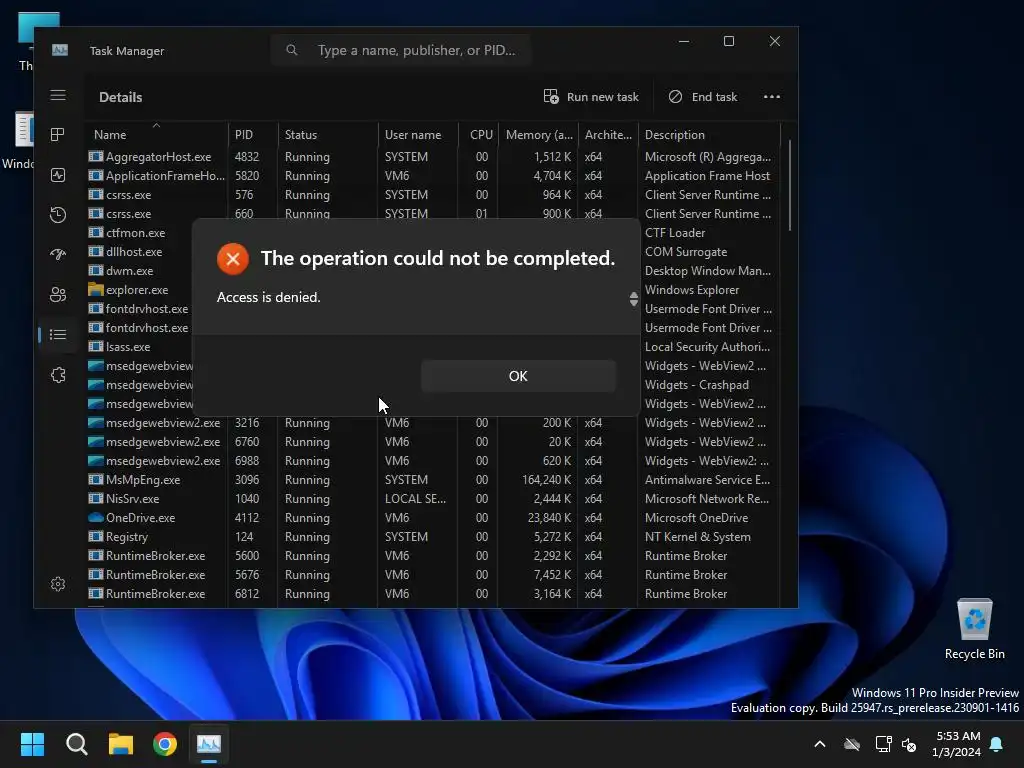Click the Antimalware Service description cell

707,479
